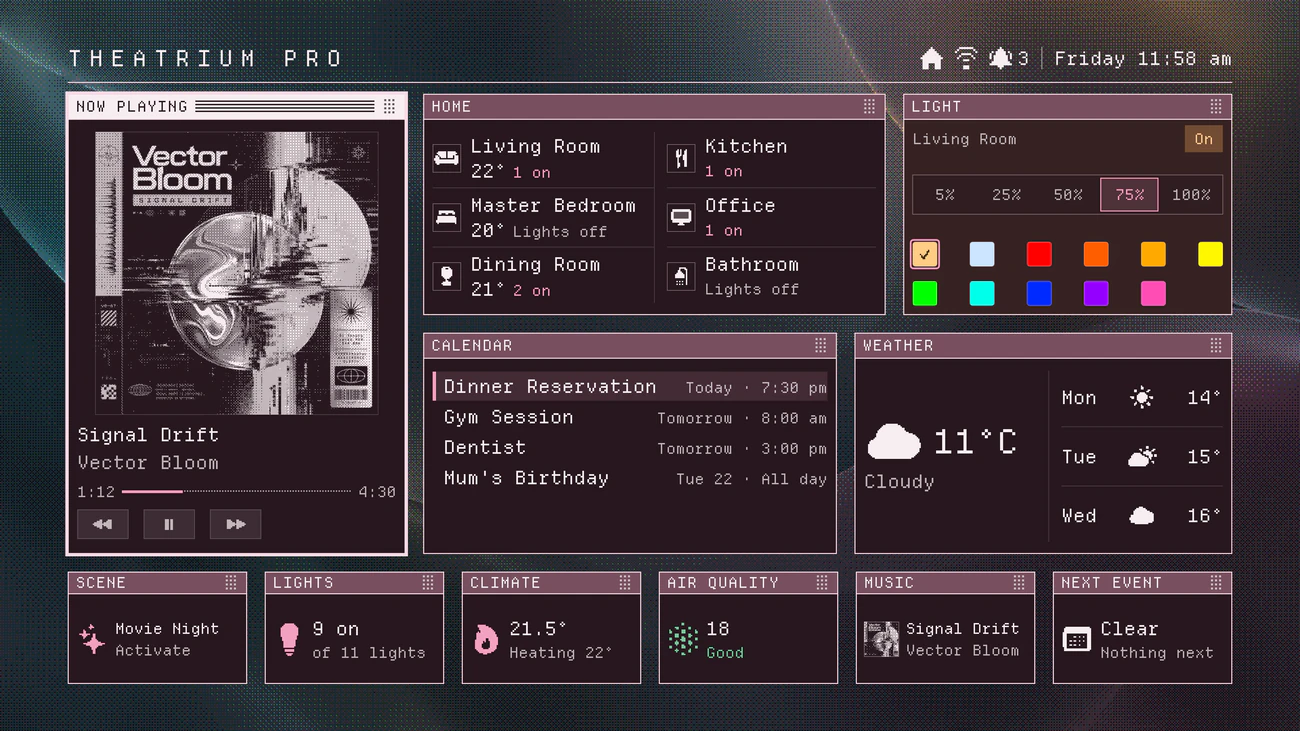Select the Tue forecast row
Image resolution: width=1300 pixels, height=731 pixels.
coord(1141,457)
